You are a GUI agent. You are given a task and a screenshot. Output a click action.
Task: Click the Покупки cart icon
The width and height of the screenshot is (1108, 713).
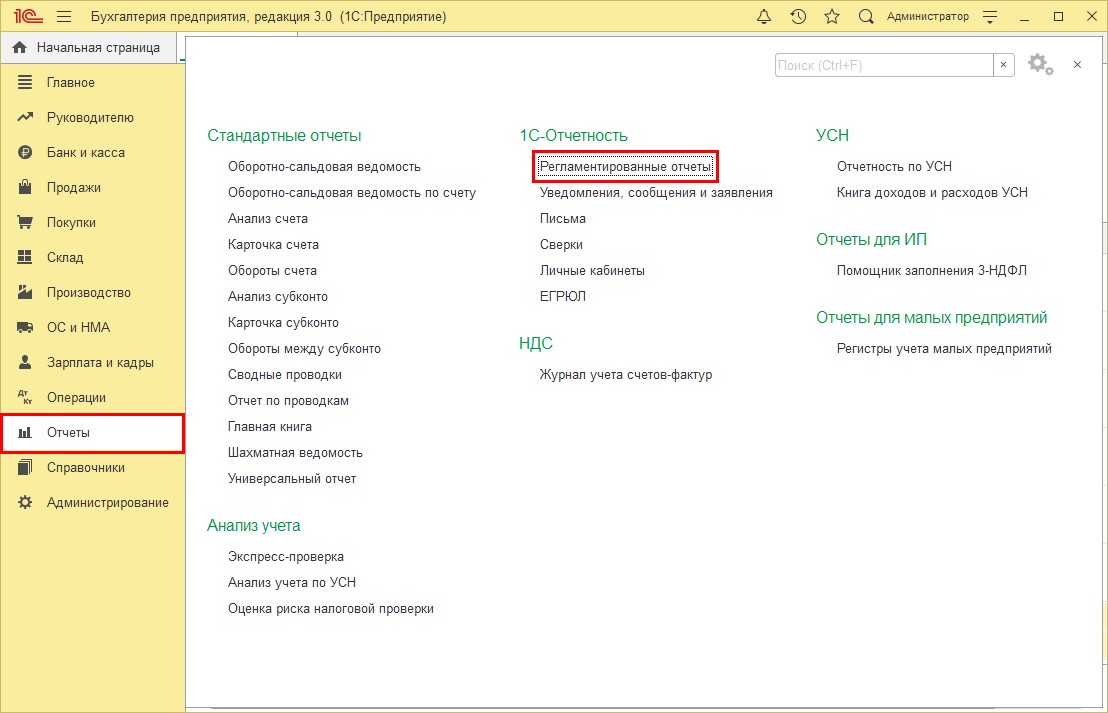coord(25,222)
